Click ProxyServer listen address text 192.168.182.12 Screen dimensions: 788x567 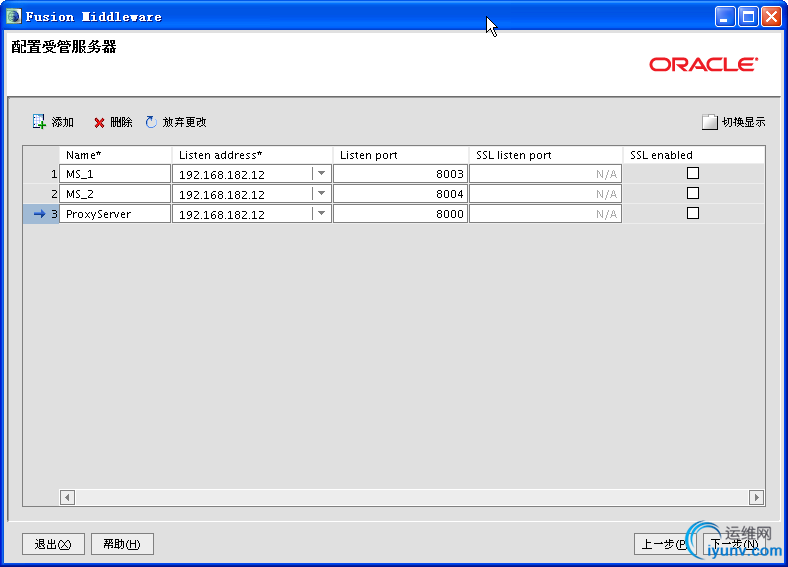tap(222, 215)
